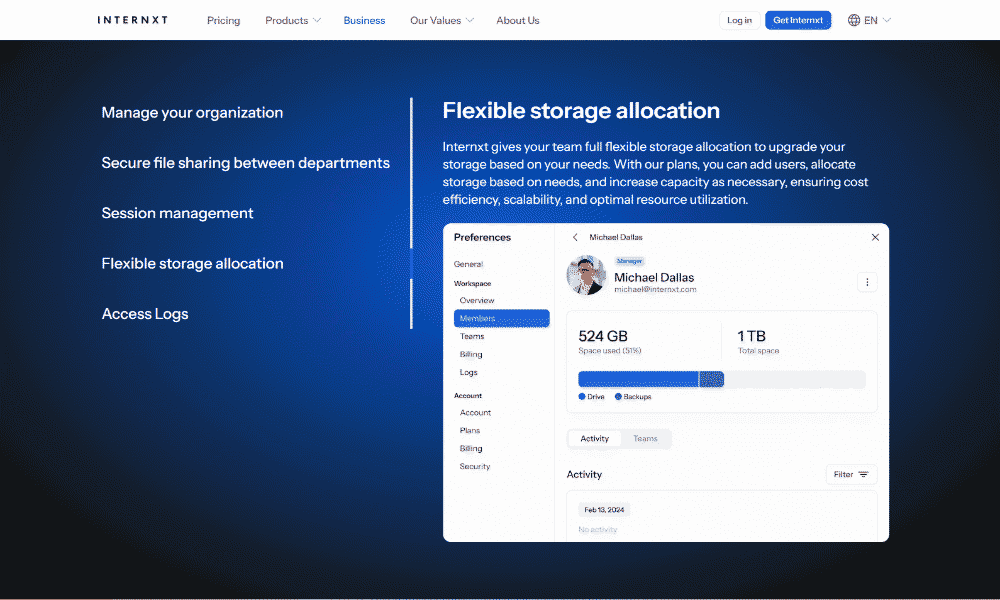Select Manage your organization section
This screenshot has height=600, width=1000.
pos(192,113)
